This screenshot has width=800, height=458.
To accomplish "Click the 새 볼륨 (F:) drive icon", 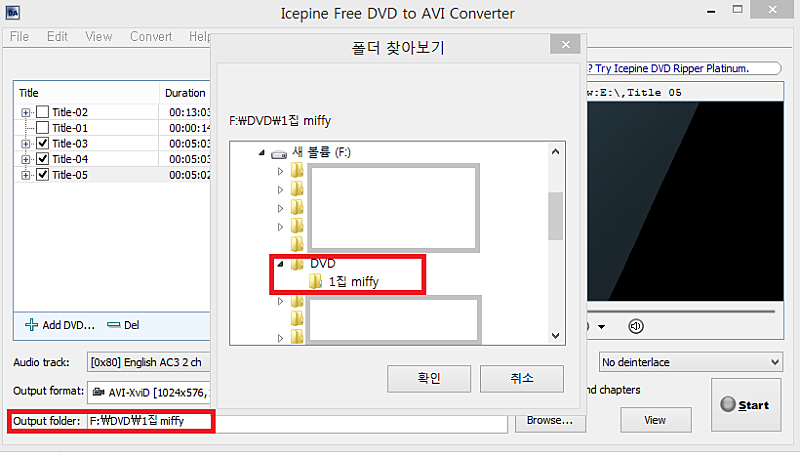I will [x=279, y=153].
